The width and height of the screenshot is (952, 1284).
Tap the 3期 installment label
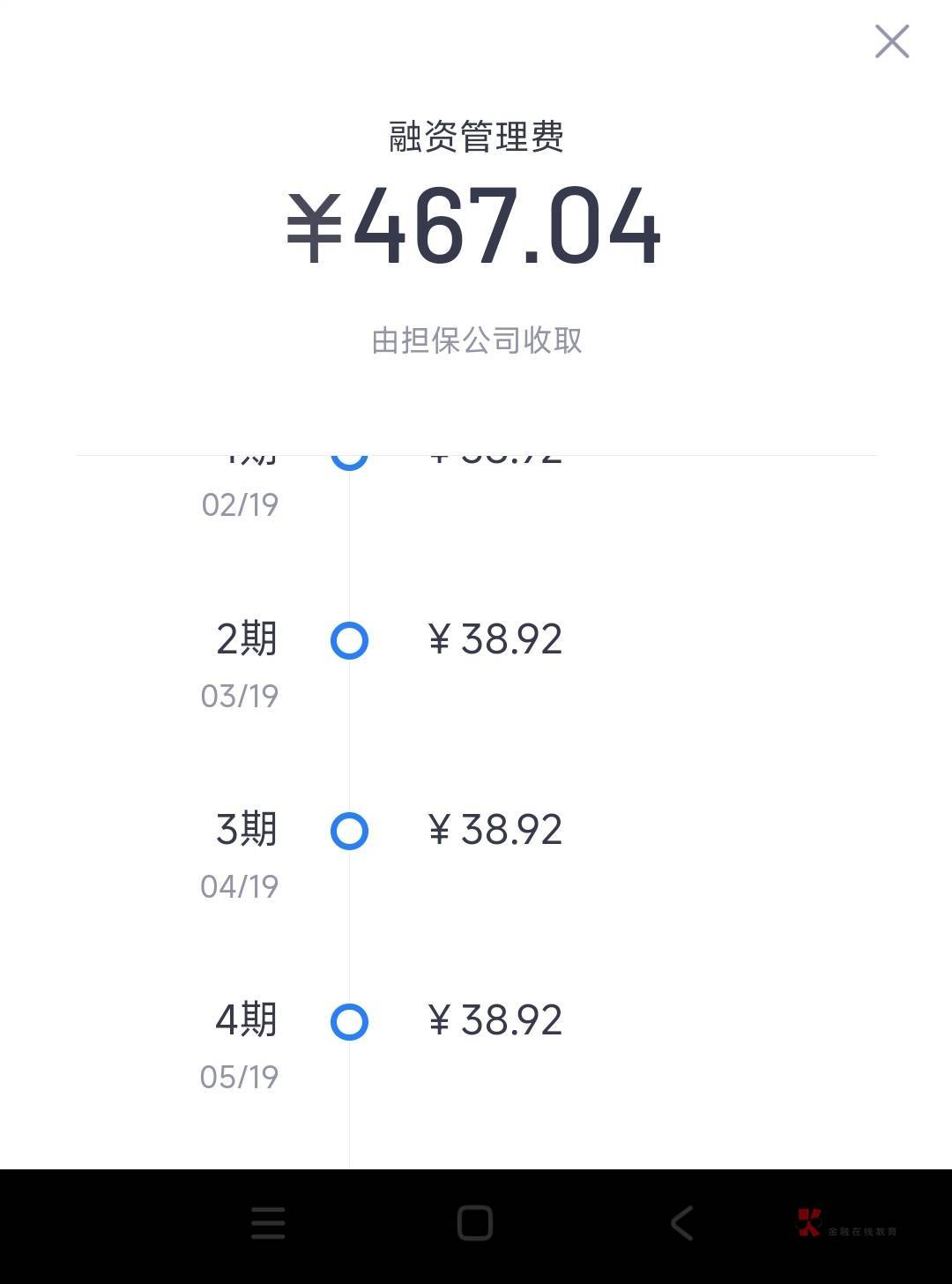(x=246, y=829)
